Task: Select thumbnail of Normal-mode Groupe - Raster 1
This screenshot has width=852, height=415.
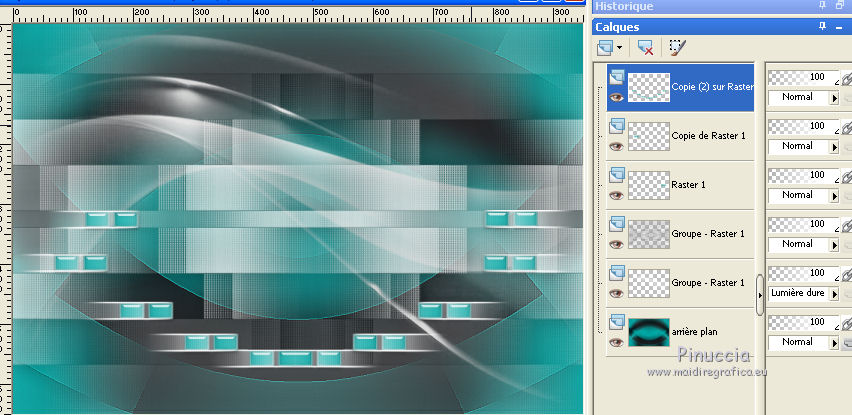Action: pyautogui.click(x=649, y=234)
